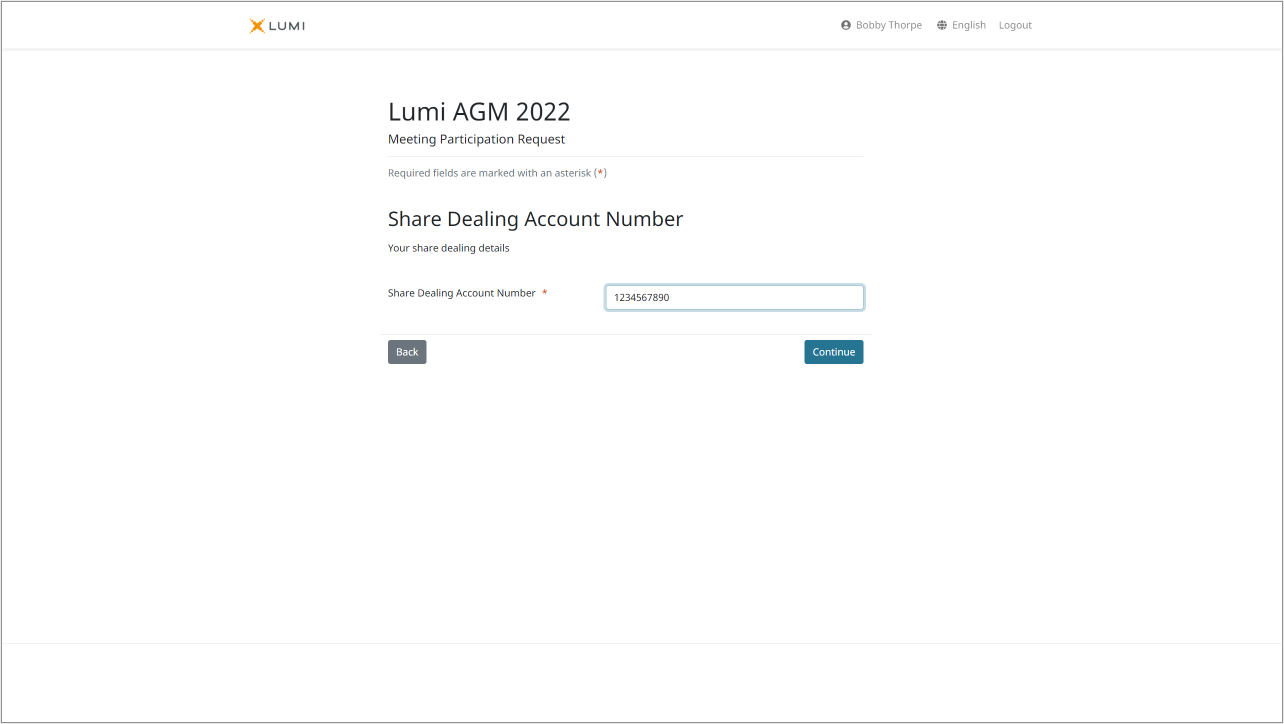Click the Share Dealing Account Number label
Screen dimensions: 1284x724
click(460, 293)
